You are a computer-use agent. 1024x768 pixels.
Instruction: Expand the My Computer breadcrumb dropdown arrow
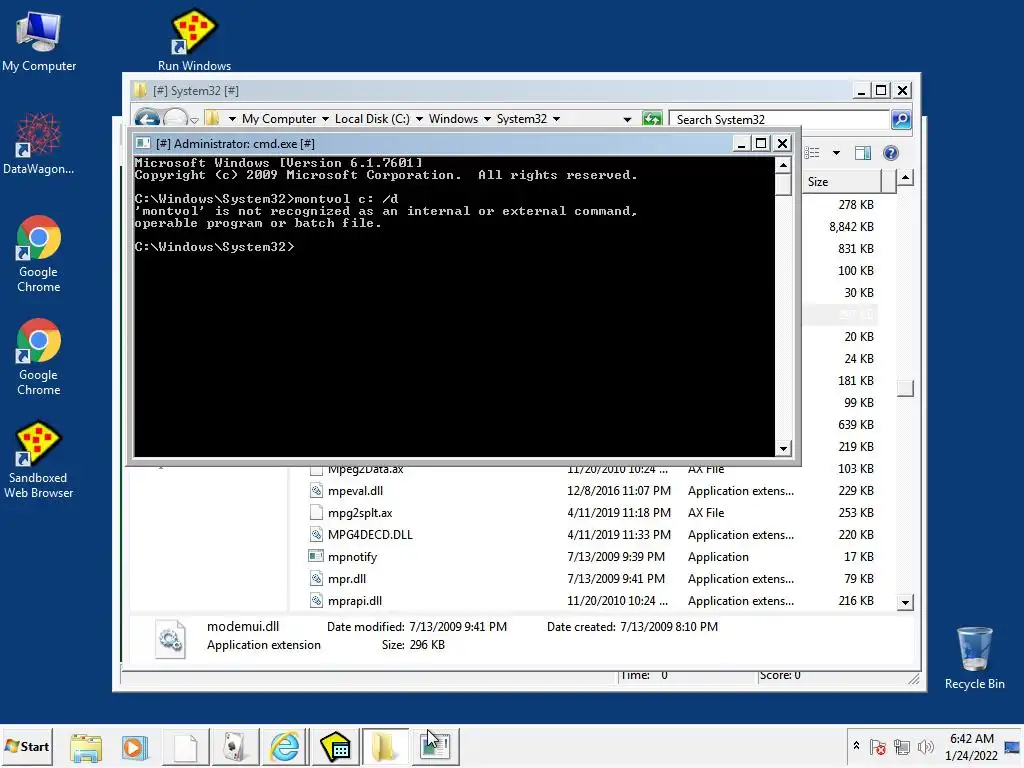(325, 119)
